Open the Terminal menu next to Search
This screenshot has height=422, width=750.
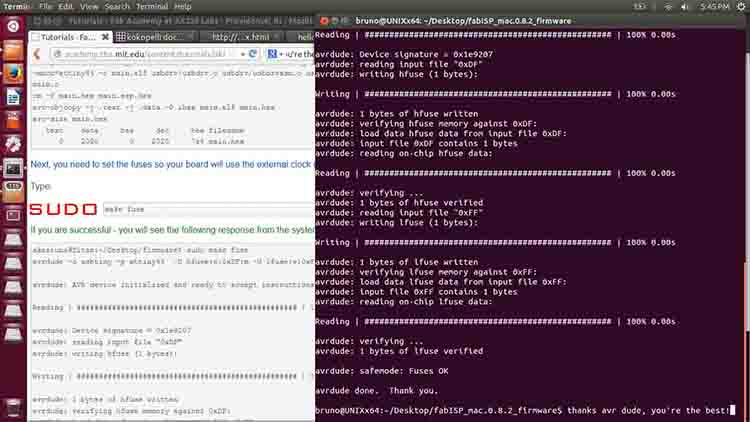coord(152,7)
